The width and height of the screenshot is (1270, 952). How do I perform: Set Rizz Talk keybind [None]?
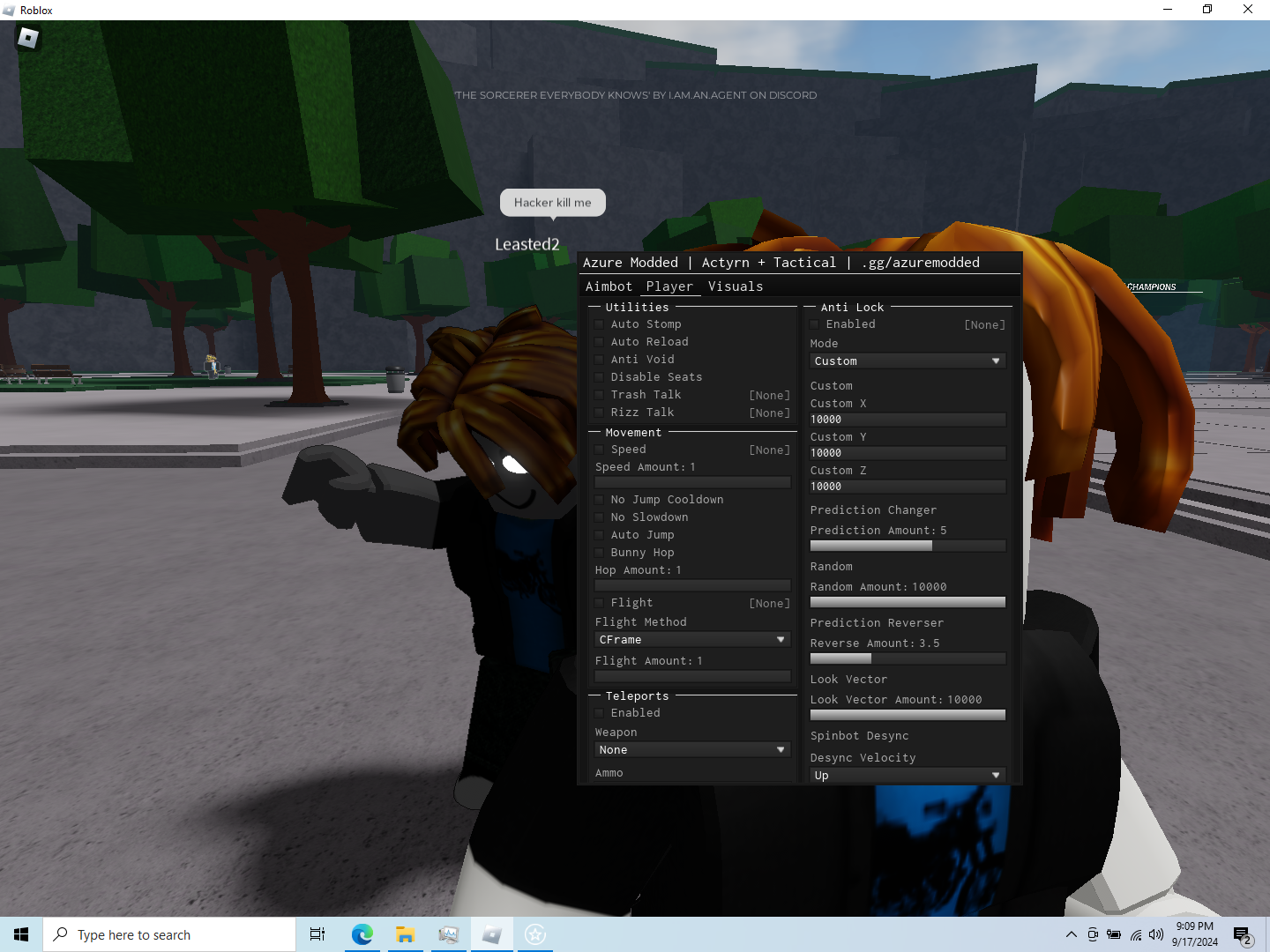point(770,413)
